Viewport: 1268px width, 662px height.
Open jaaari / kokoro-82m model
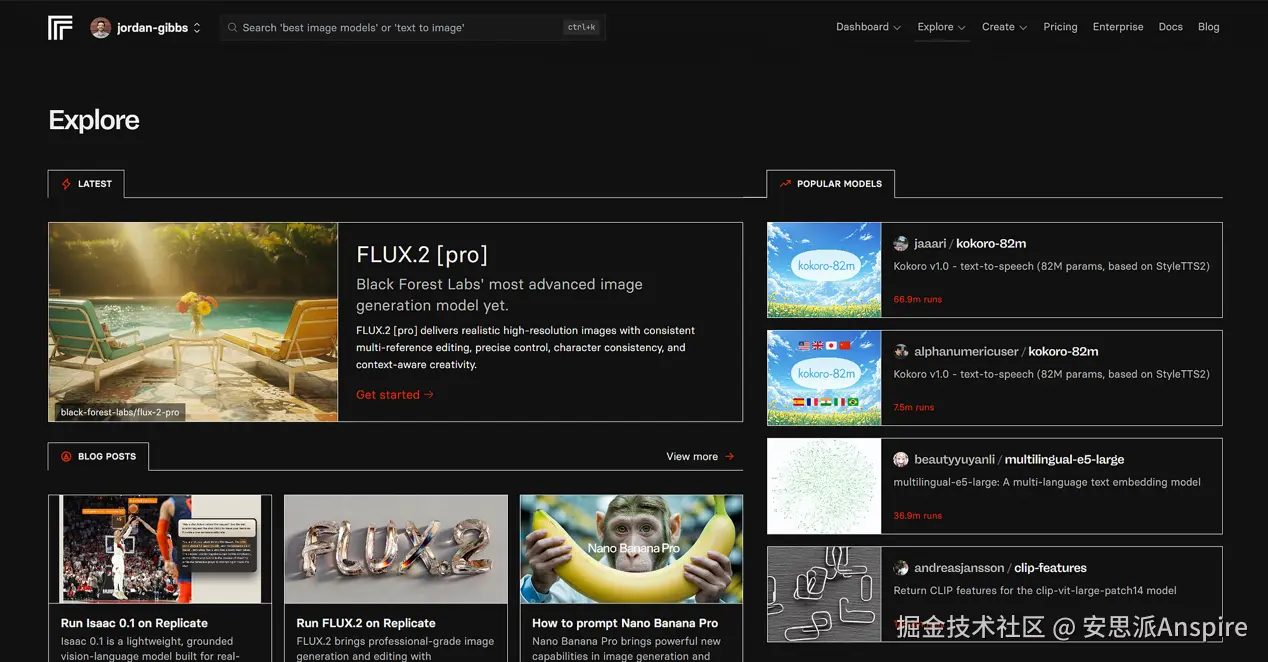[x=970, y=243]
